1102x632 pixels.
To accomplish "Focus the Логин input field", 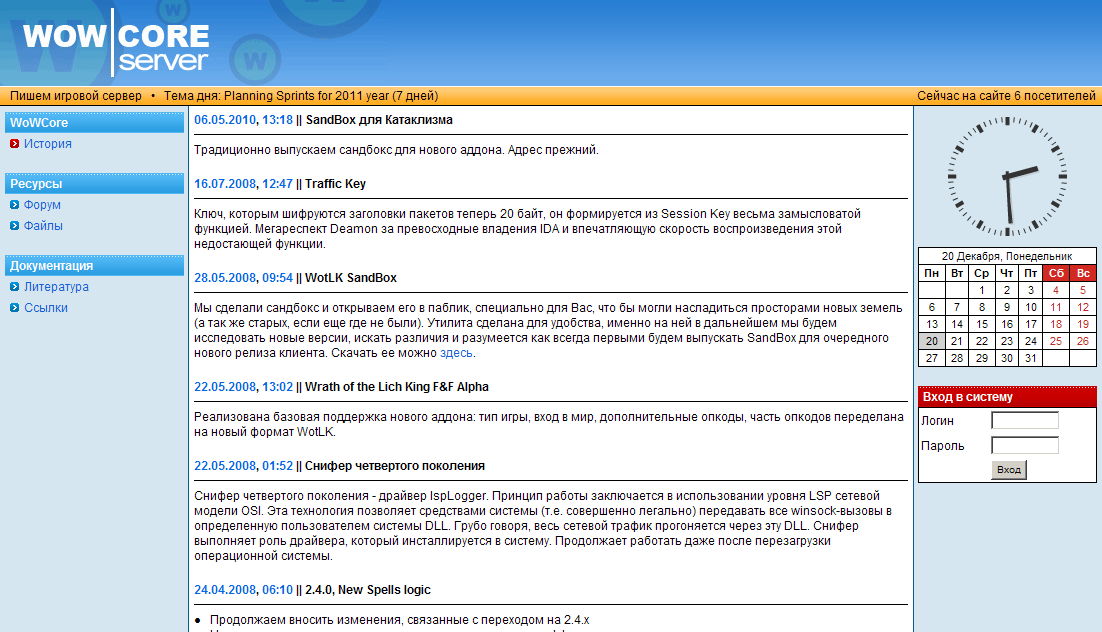I will (x=1024, y=421).
